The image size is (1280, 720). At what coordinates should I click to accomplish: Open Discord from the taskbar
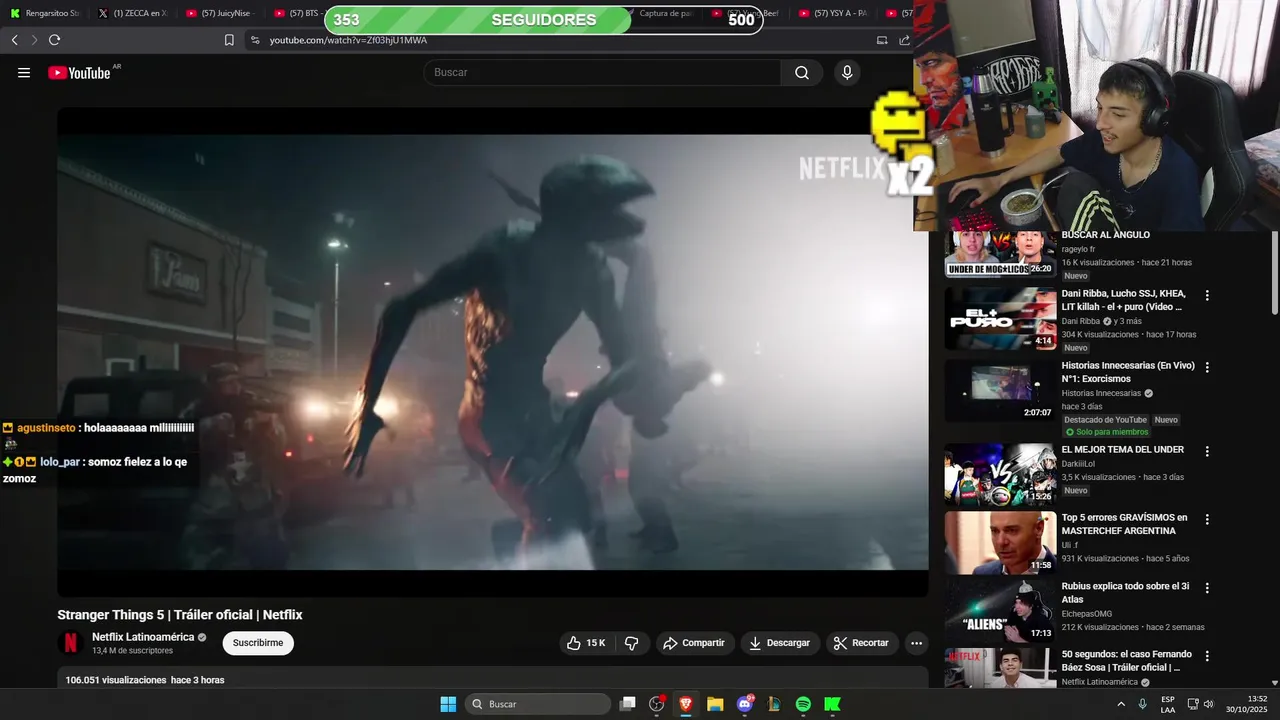click(x=745, y=704)
